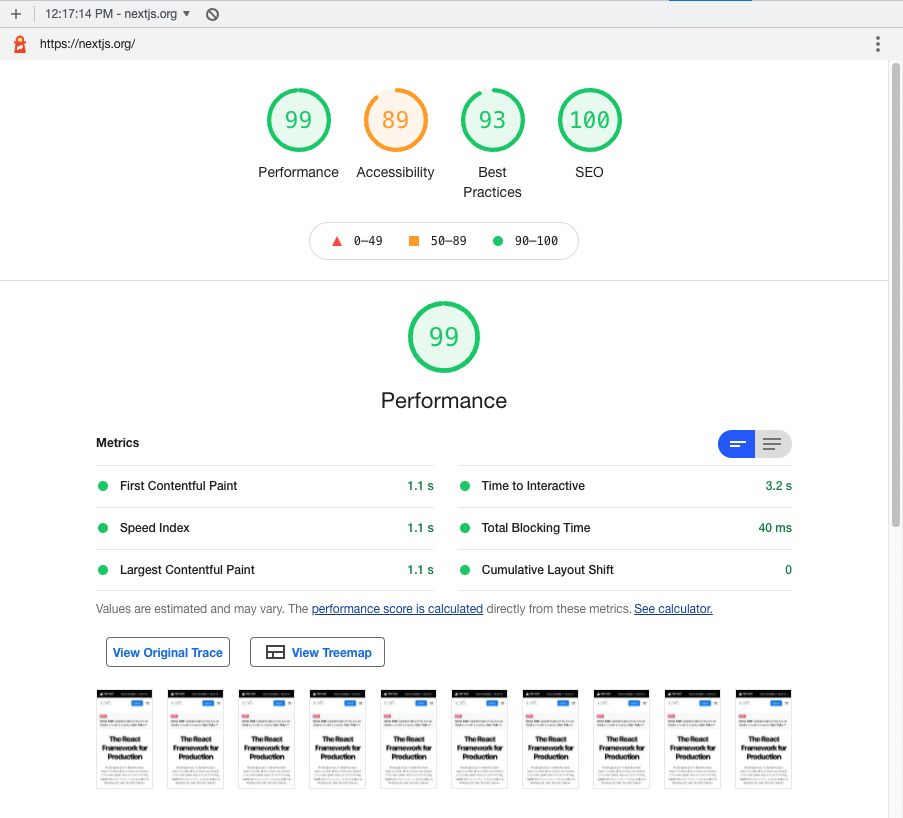
Task: Click the 40 ms Total Blocking Time value
Action: [775, 528]
